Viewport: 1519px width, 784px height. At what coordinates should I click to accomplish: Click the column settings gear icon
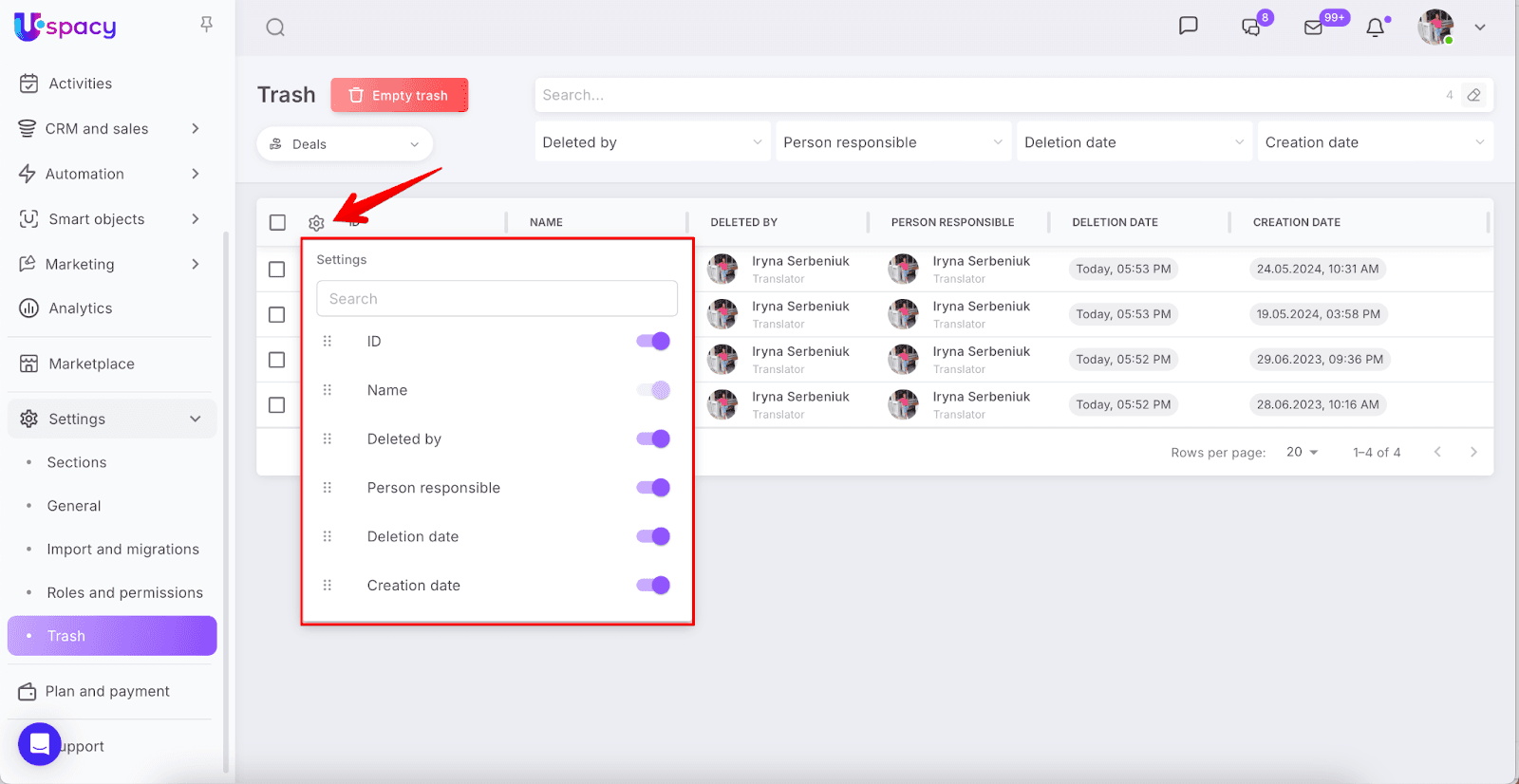tap(316, 223)
